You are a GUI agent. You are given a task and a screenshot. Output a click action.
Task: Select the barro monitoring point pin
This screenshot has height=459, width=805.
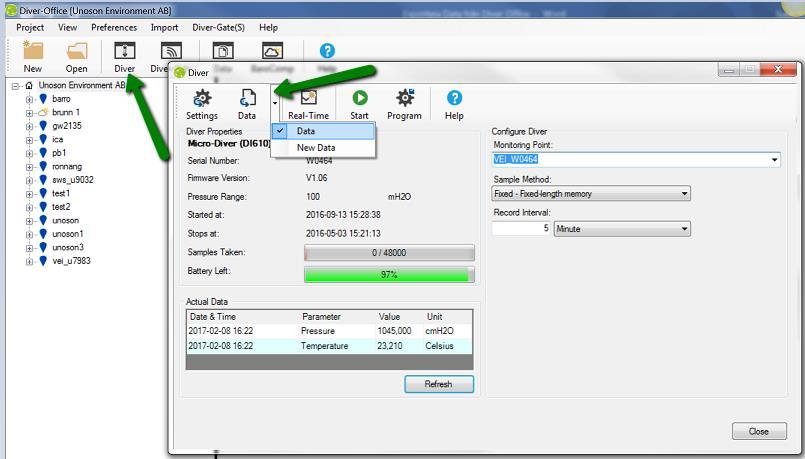43,99
